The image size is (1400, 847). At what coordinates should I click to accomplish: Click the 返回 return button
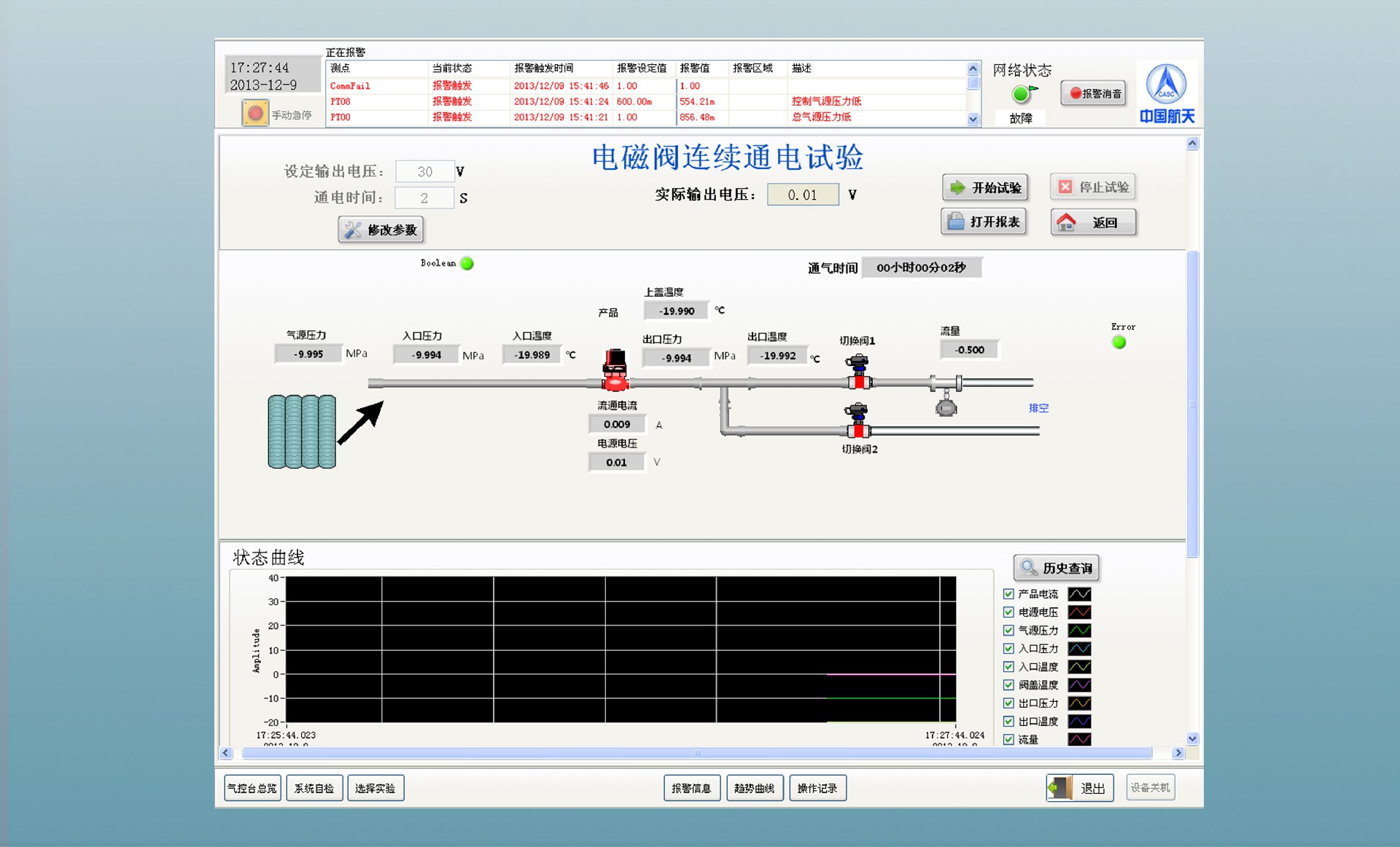click(1093, 222)
